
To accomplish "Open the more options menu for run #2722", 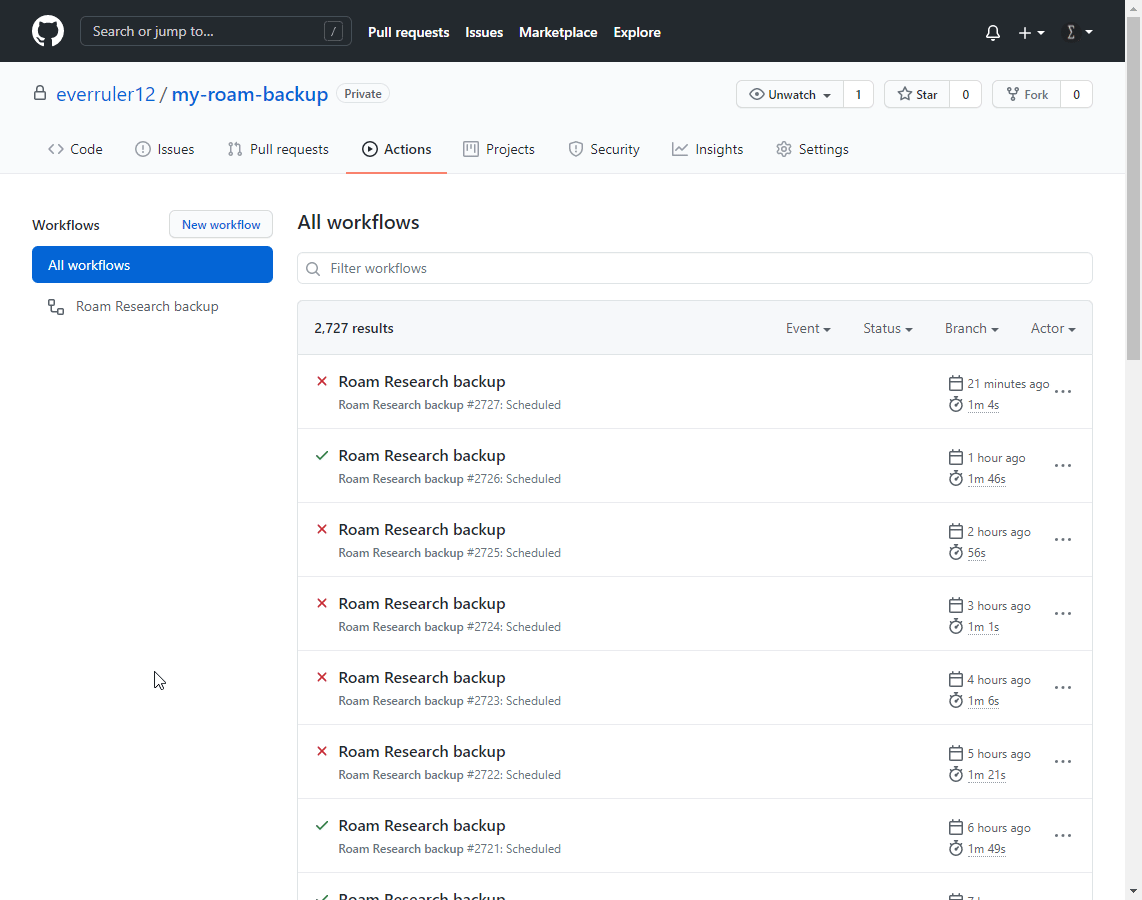I will (1063, 762).
